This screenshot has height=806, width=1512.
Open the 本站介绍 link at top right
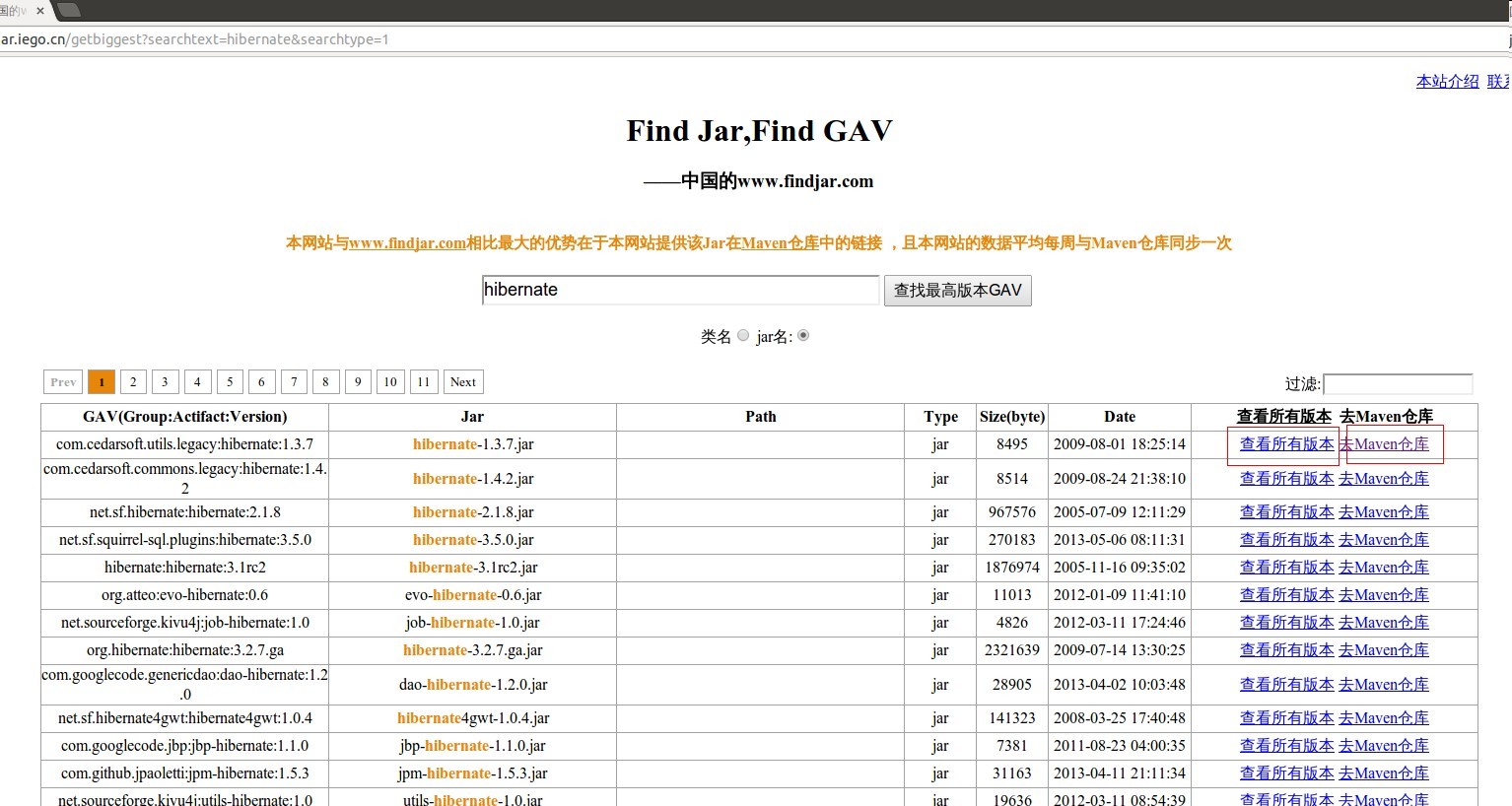[x=1446, y=81]
